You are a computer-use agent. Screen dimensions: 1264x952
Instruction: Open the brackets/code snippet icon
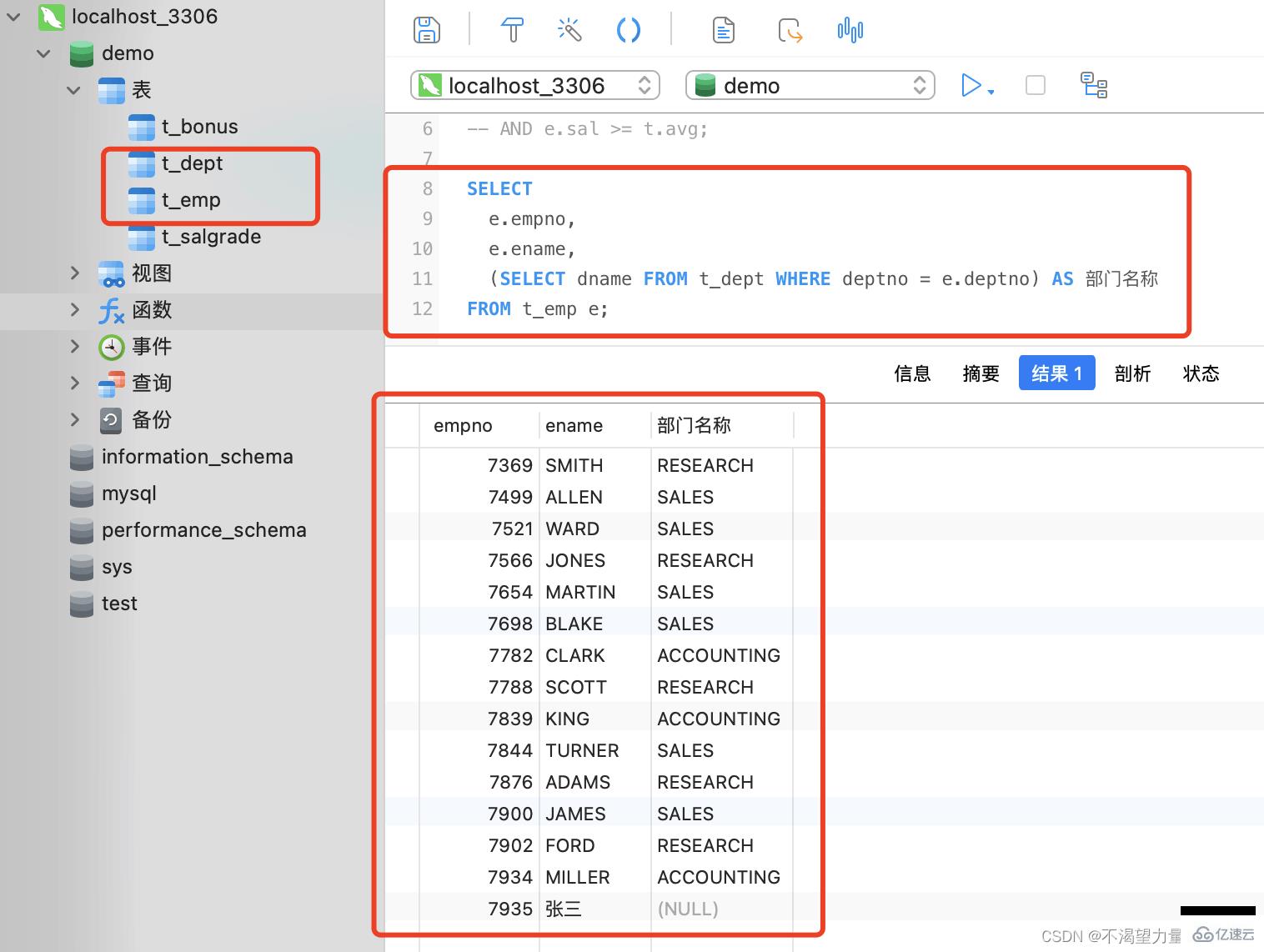[x=628, y=29]
